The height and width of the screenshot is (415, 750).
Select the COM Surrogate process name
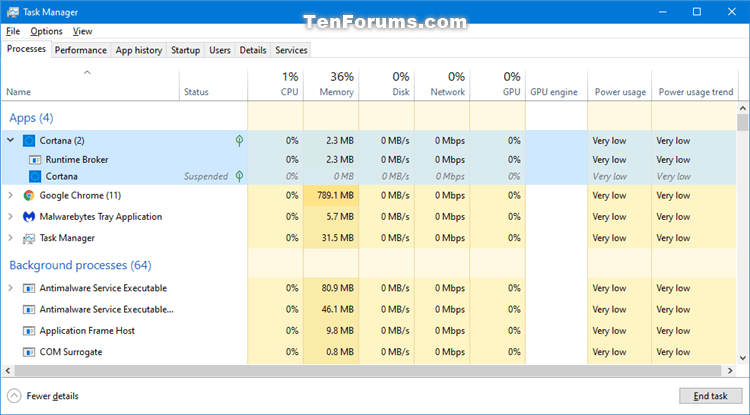71,352
